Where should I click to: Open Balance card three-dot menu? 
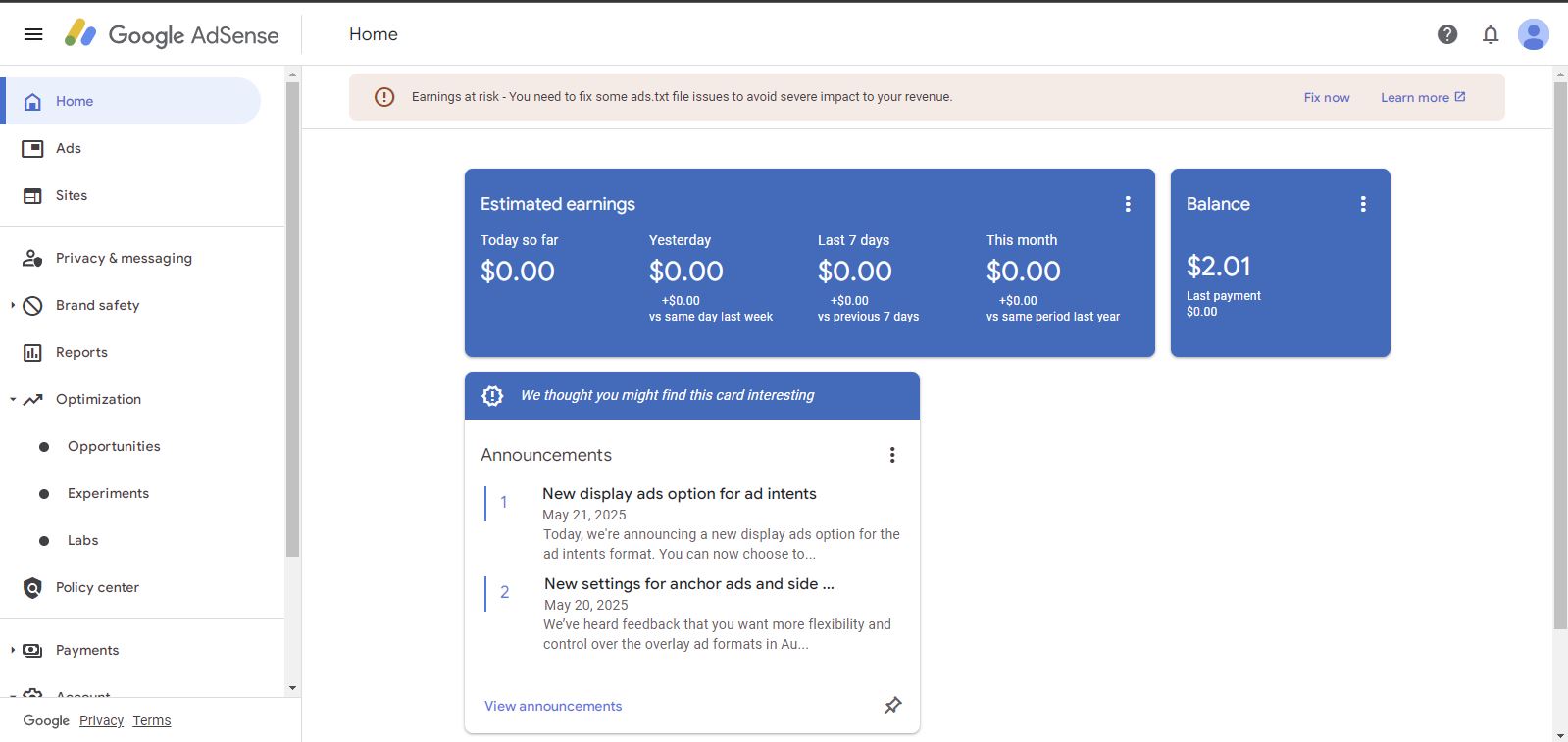click(1363, 204)
